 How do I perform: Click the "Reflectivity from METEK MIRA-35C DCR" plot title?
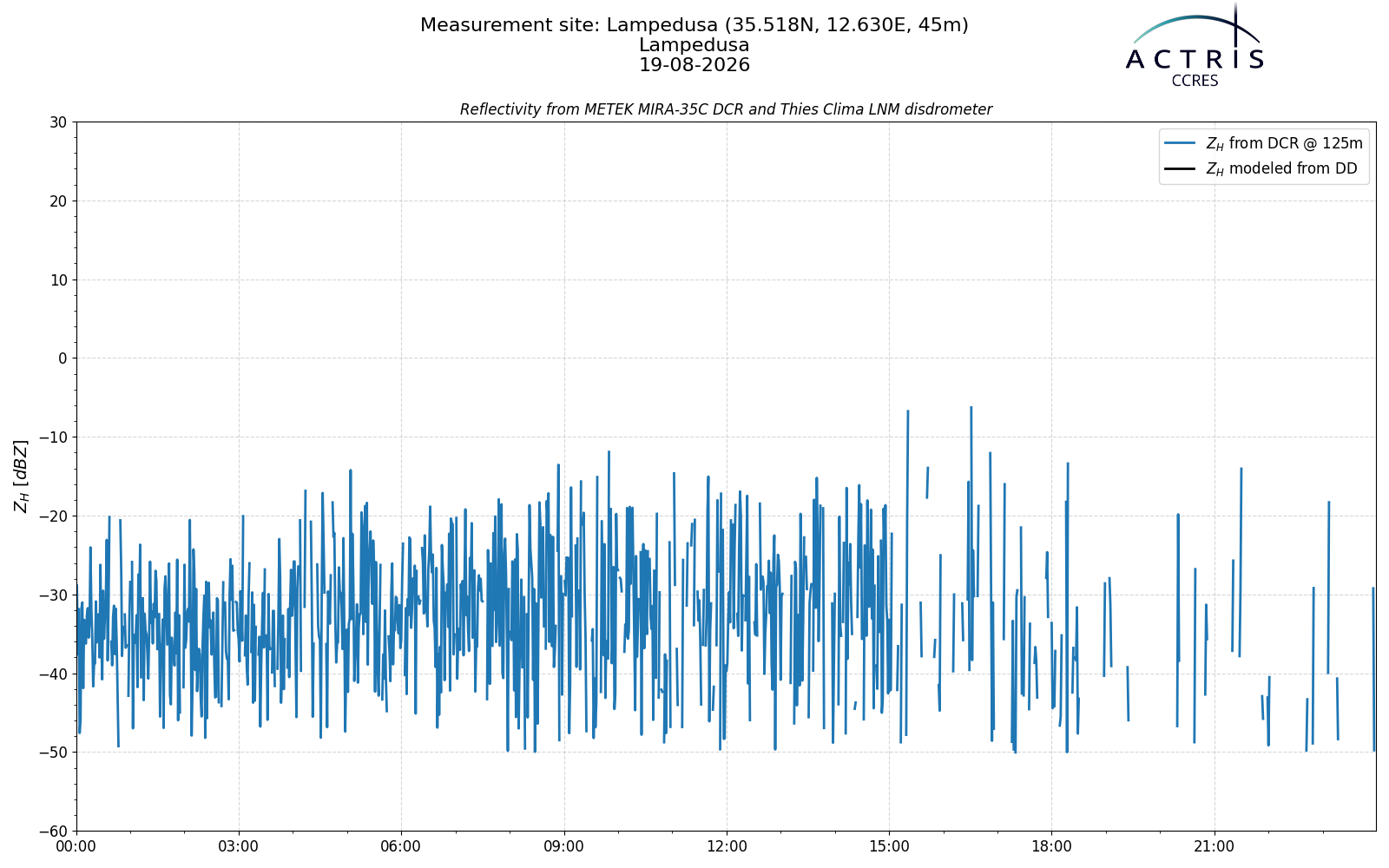click(726, 109)
